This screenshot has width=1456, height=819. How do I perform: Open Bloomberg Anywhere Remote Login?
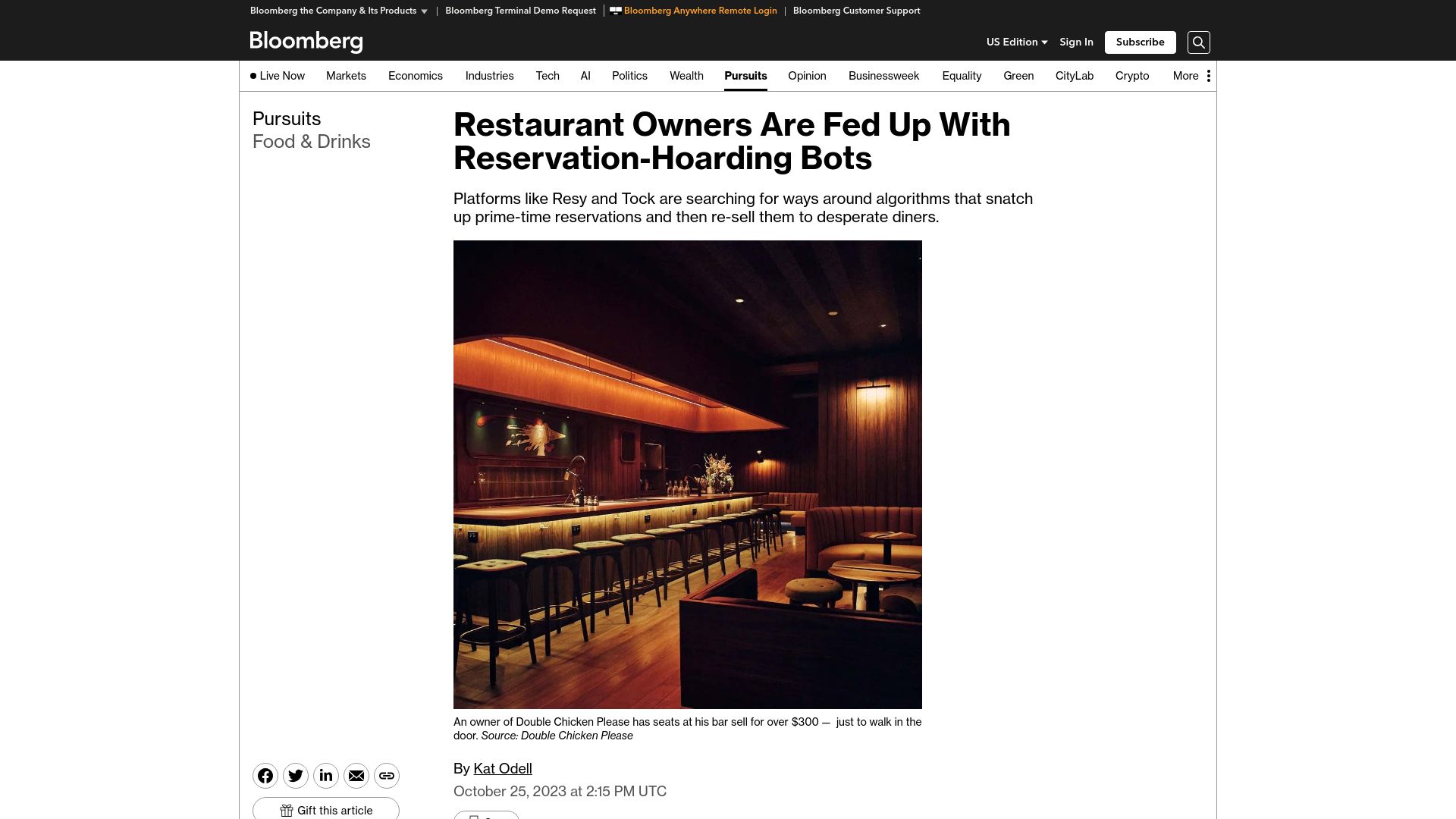click(x=693, y=11)
